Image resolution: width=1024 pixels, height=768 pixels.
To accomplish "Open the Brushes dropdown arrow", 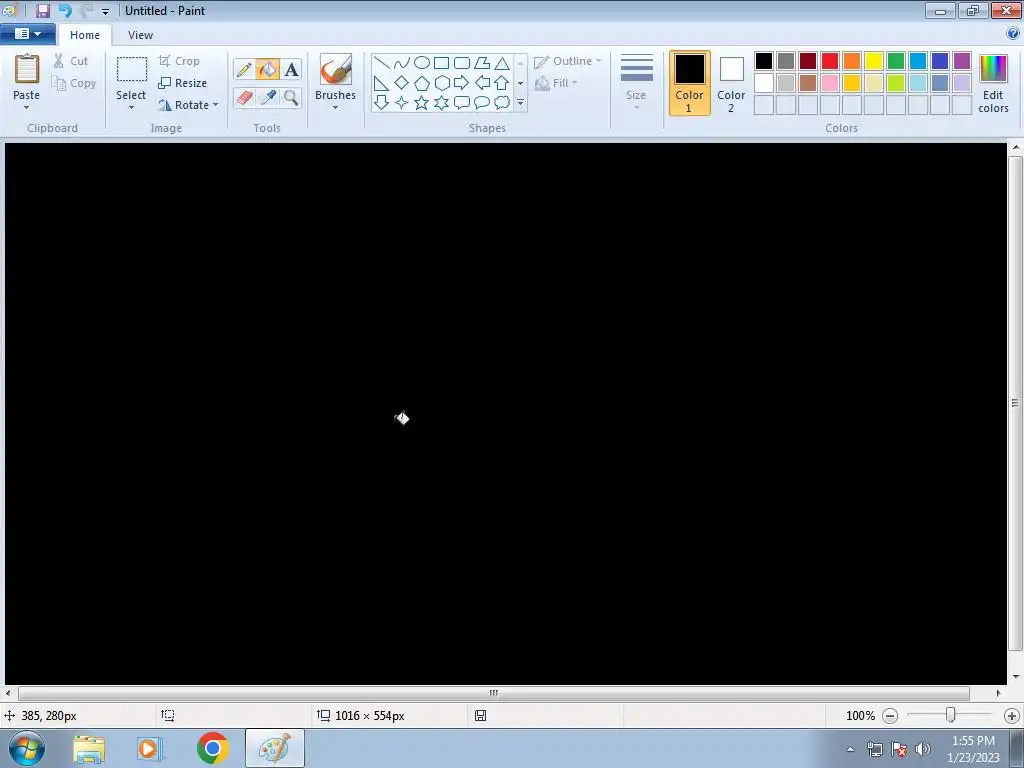I will pyautogui.click(x=335, y=107).
